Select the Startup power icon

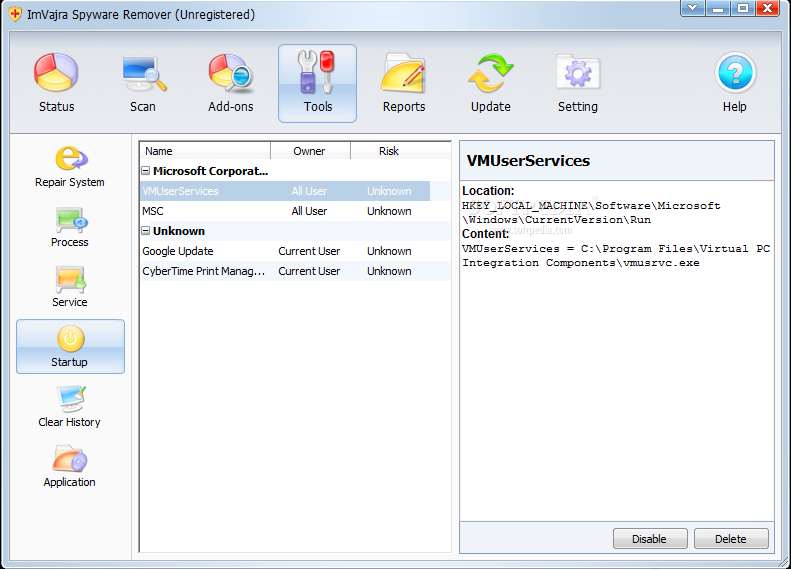(x=70, y=338)
